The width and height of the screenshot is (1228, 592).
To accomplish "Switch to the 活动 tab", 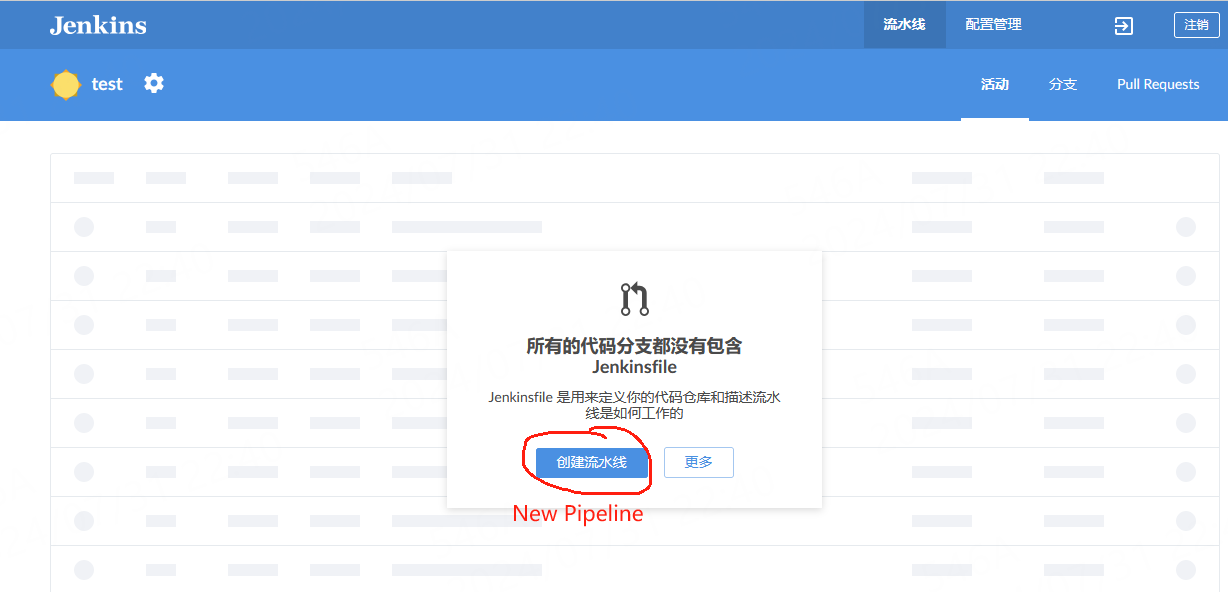I will (995, 84).
